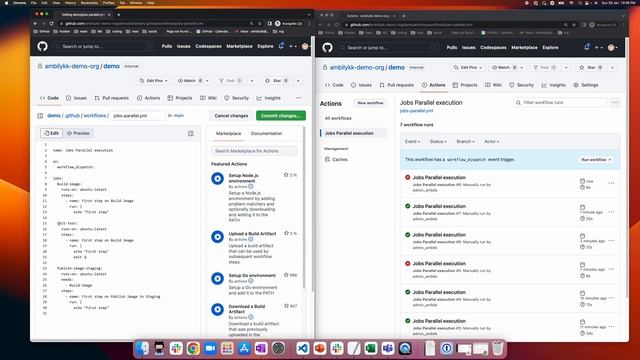Screen dimensions: 640x360
Task: Open more options for workflow run #5
Action: pos(611,269)
